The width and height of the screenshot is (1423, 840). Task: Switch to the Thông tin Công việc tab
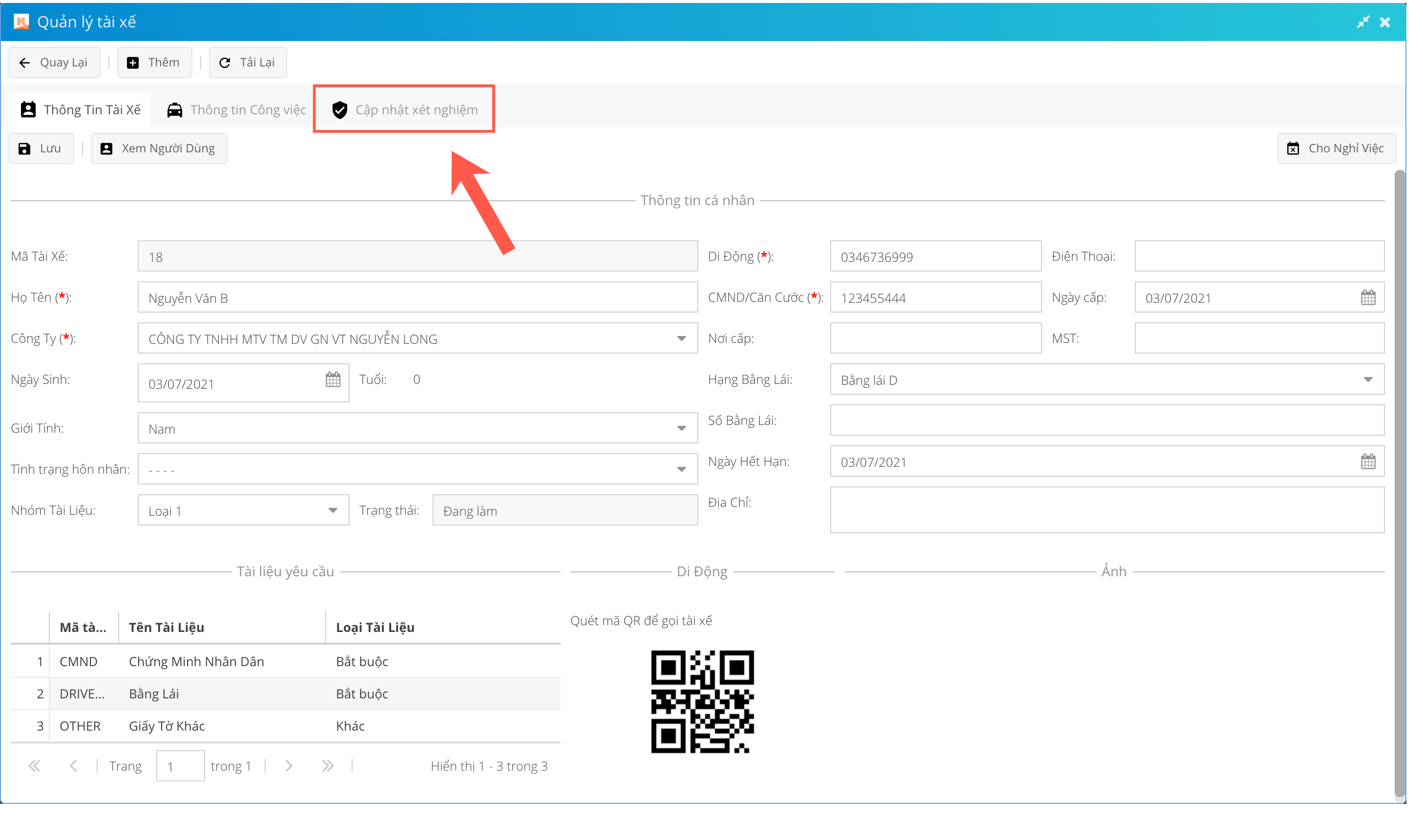click(236, 110)
